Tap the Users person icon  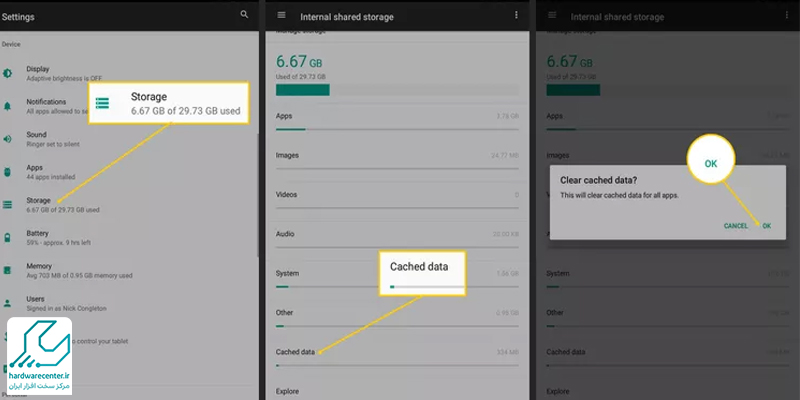click(x=8, y=303)
